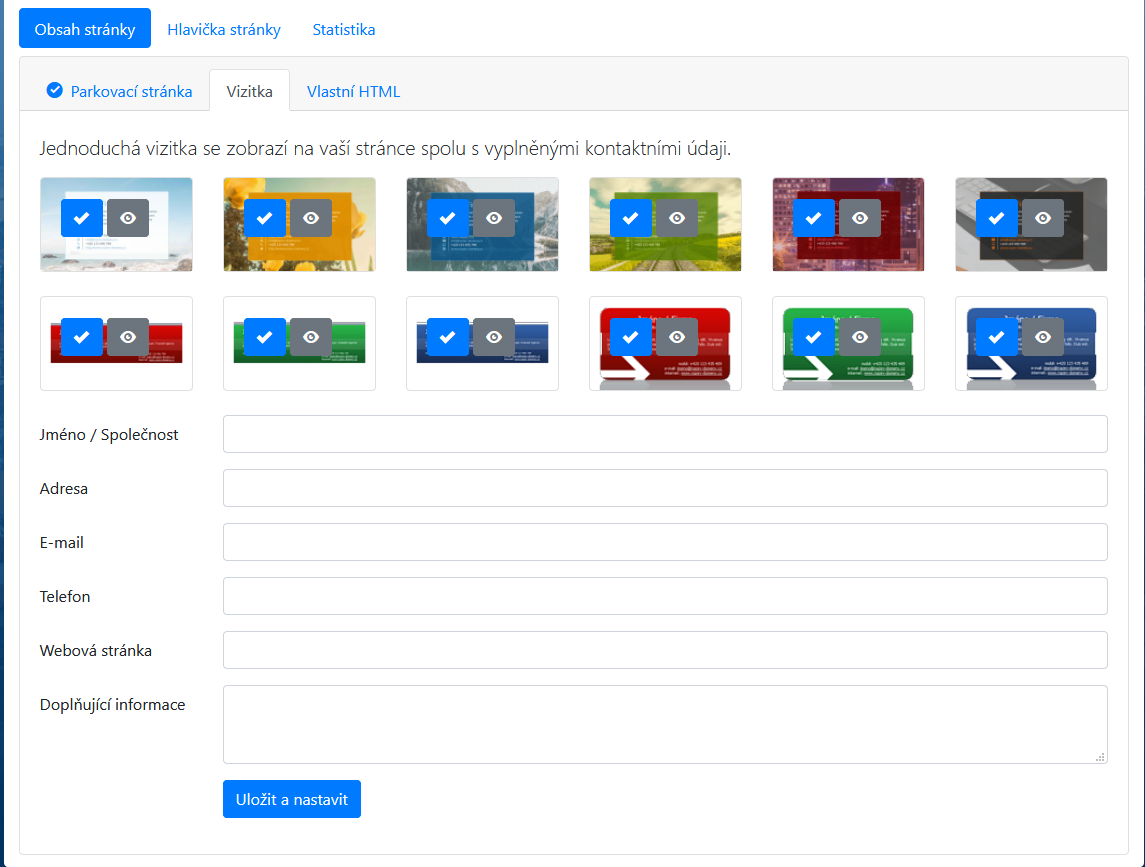Open the Hlavička stránky section
Screen dimensions: 1145x867
224,29
